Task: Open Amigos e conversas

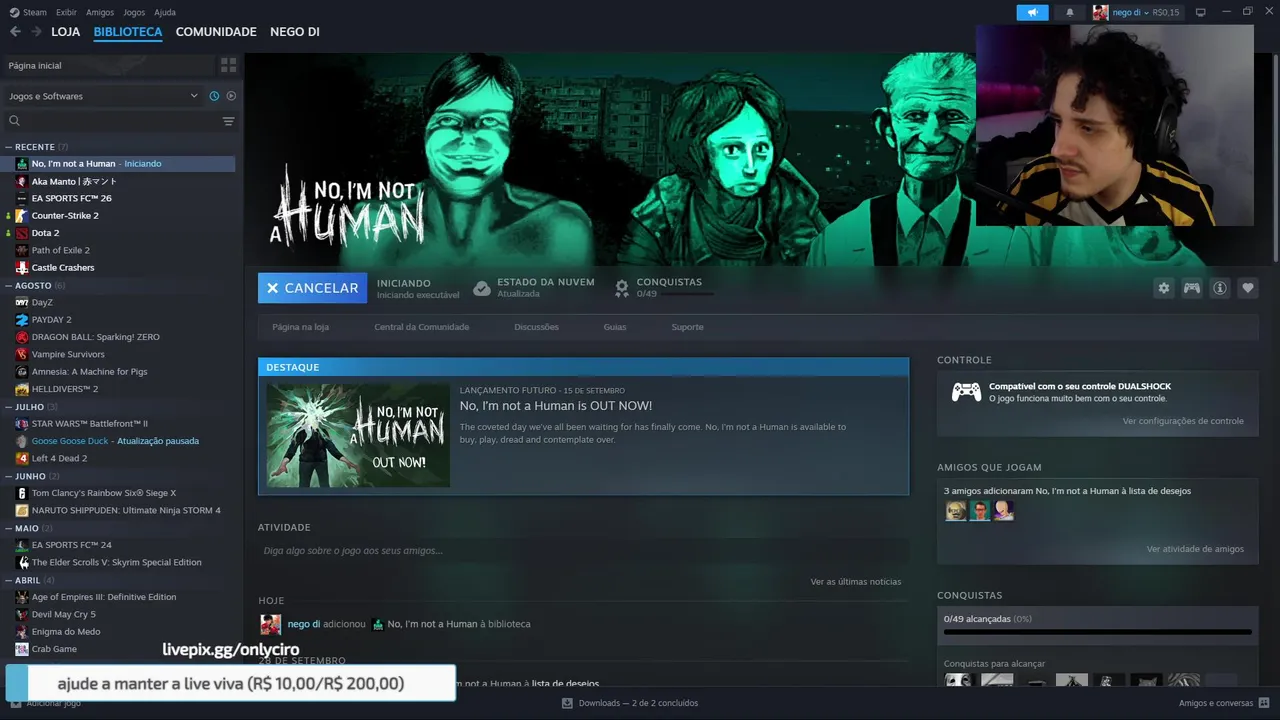Action: [1223, 703]
